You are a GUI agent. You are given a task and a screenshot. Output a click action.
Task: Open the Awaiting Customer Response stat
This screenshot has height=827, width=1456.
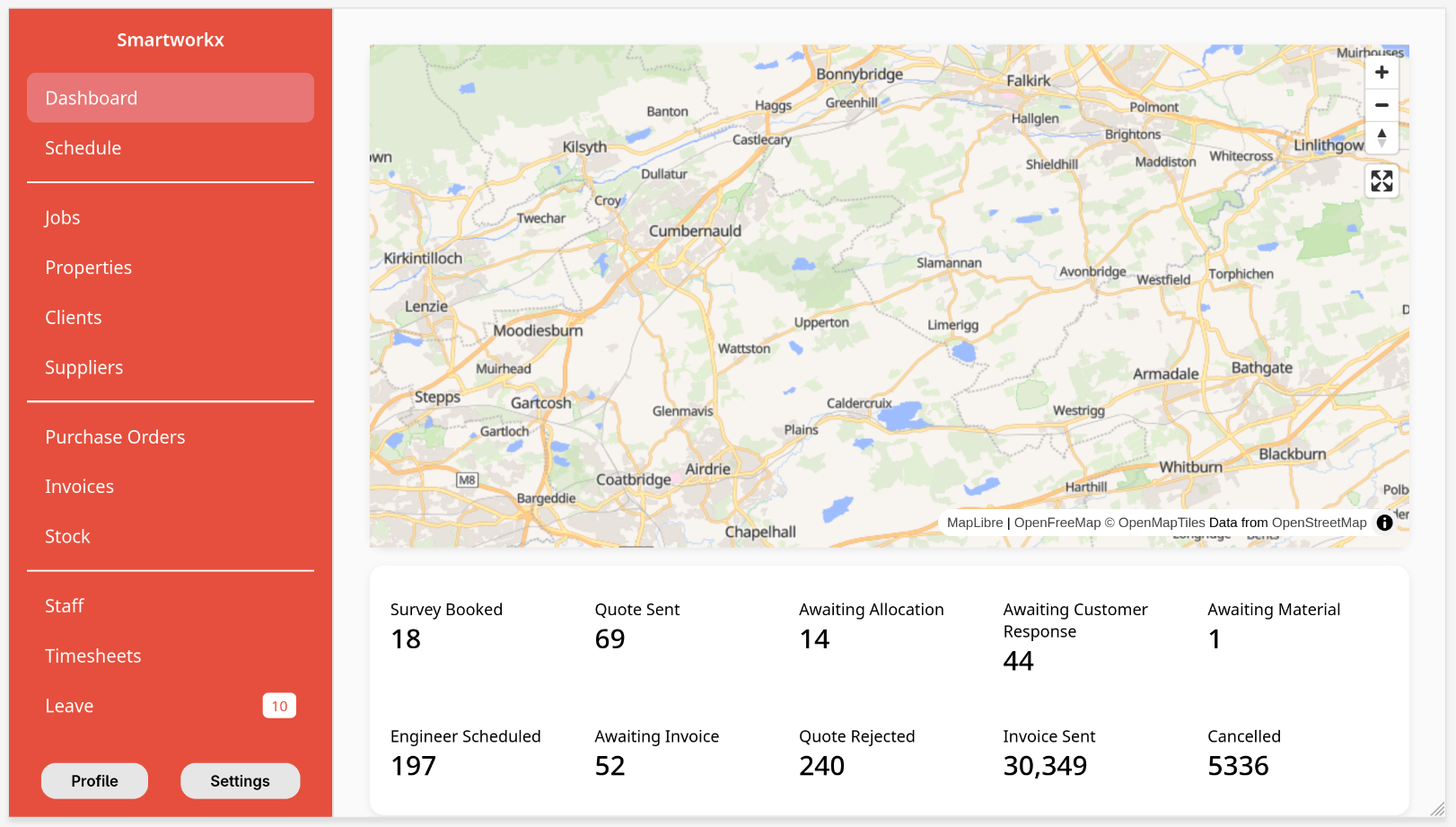click(1075, 636)
